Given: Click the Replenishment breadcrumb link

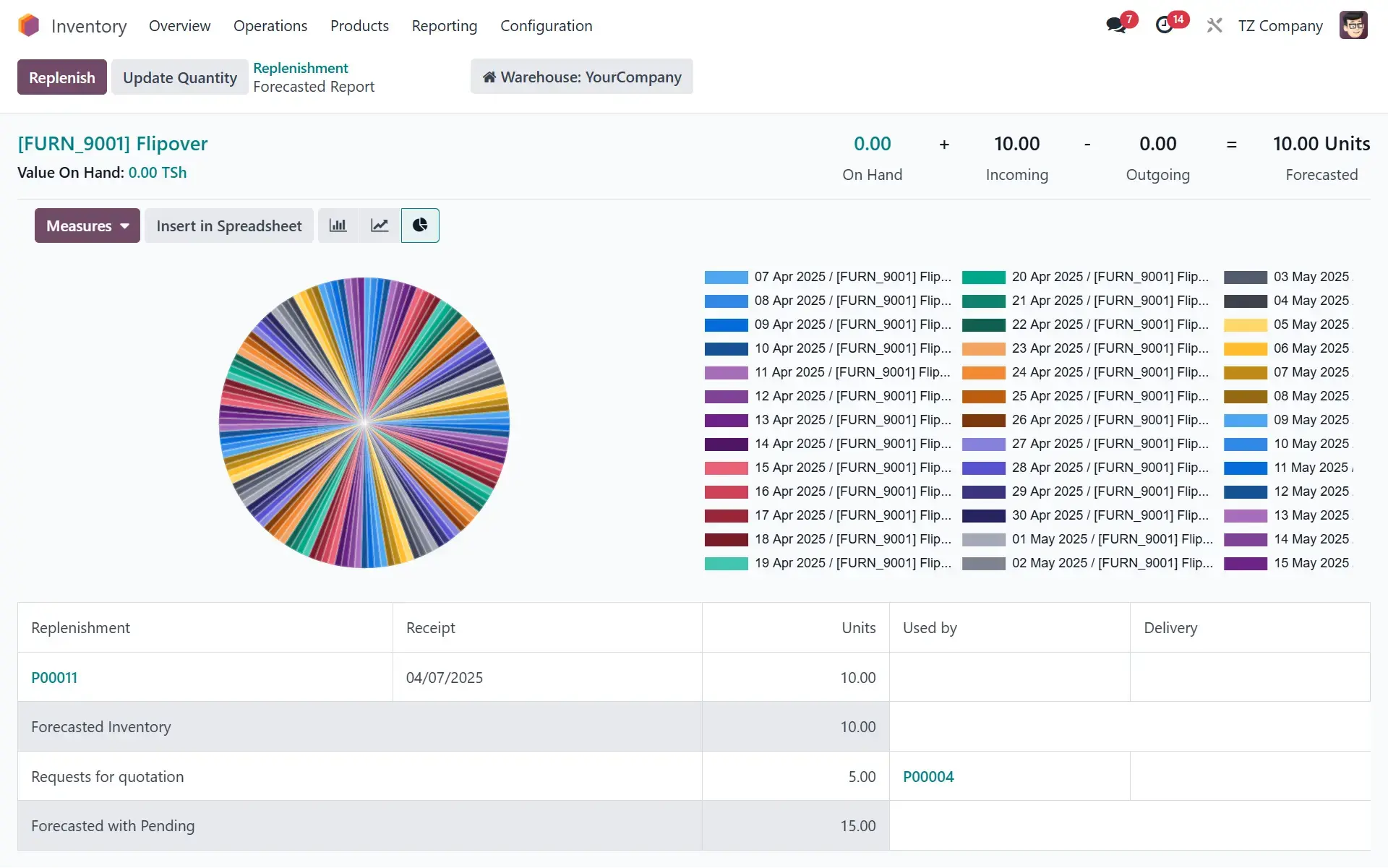Looking at the screenshot, I should tap(300, 68).
